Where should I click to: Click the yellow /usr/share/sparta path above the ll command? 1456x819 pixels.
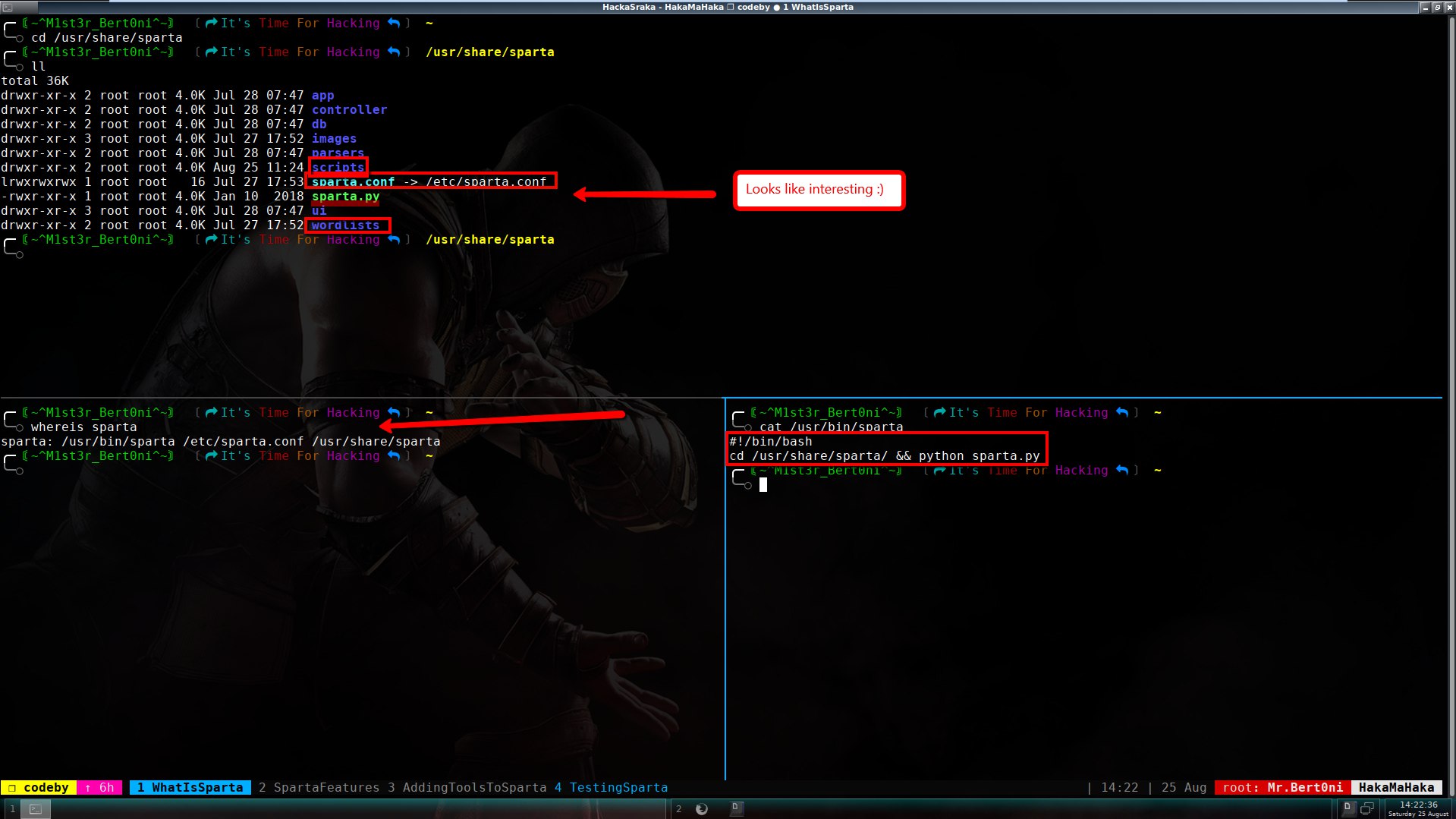click(x=489, y=52)
